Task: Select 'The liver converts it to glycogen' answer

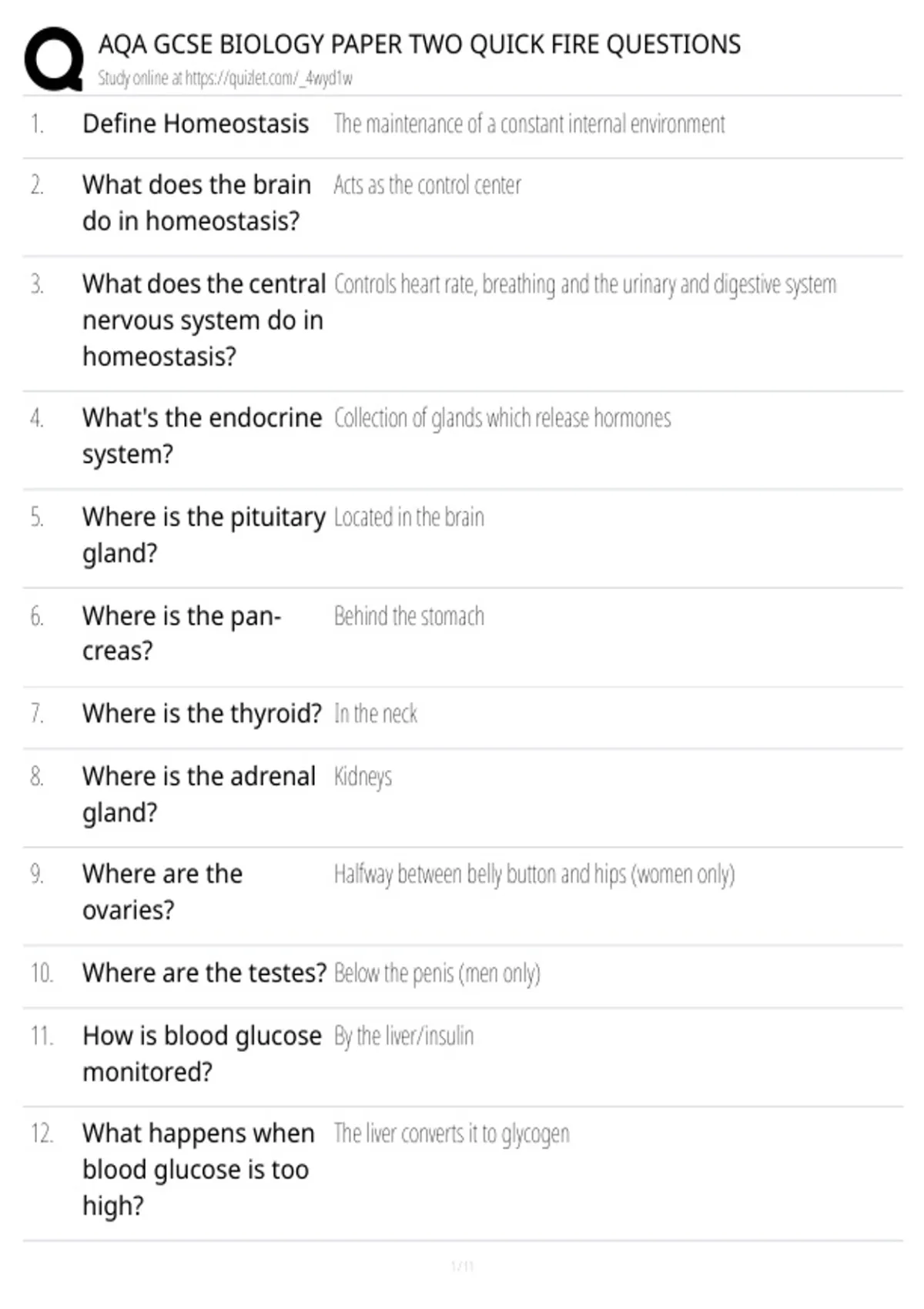Action: [x=451, y=1133]
